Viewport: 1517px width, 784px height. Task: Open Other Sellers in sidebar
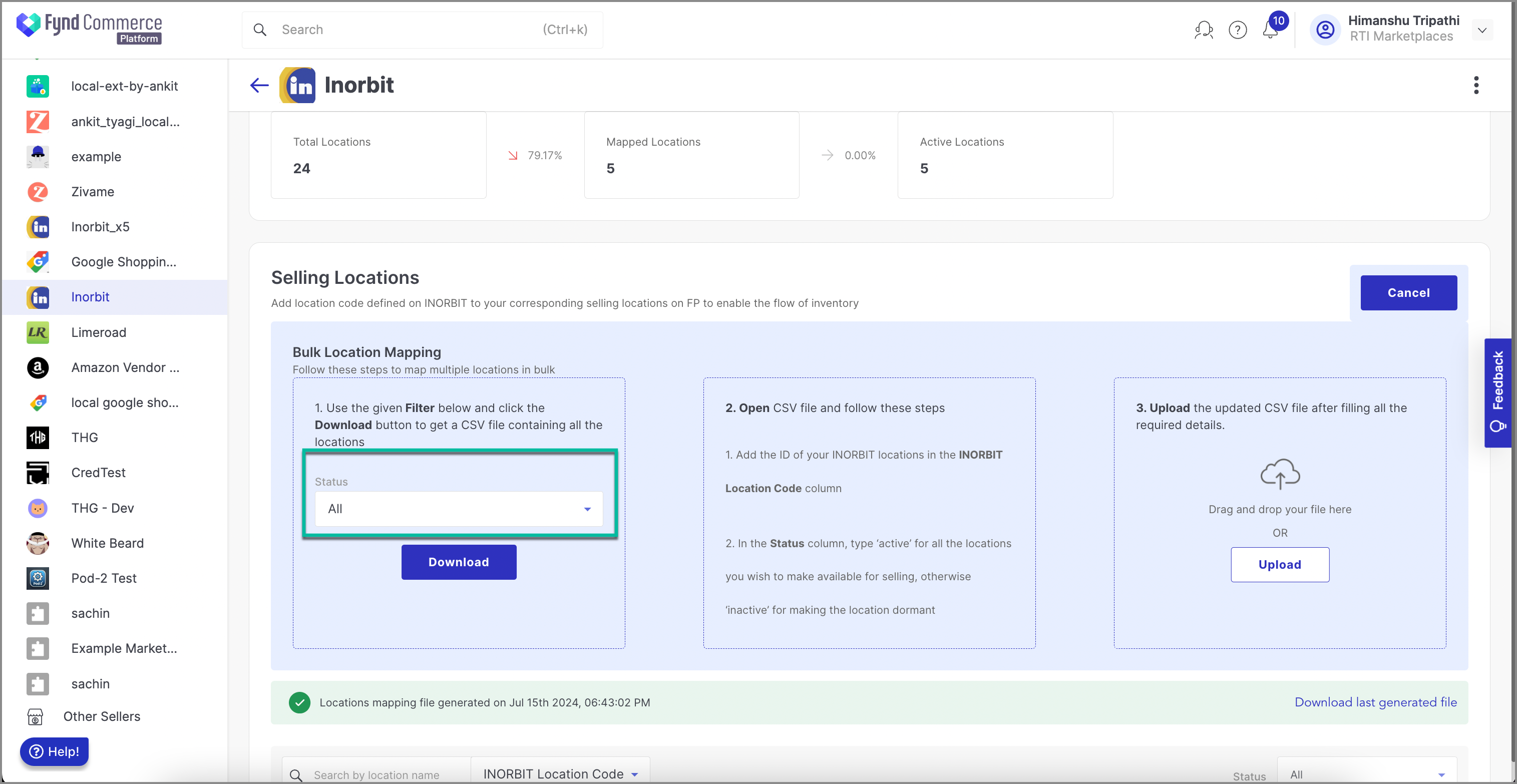pos(115,717)
